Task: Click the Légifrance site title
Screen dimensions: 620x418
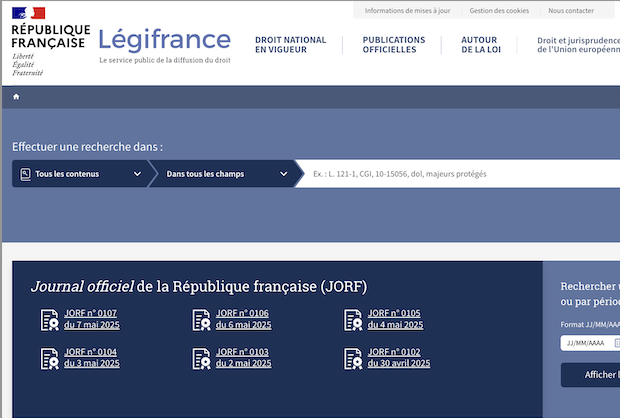Action: tap(164, 39)
